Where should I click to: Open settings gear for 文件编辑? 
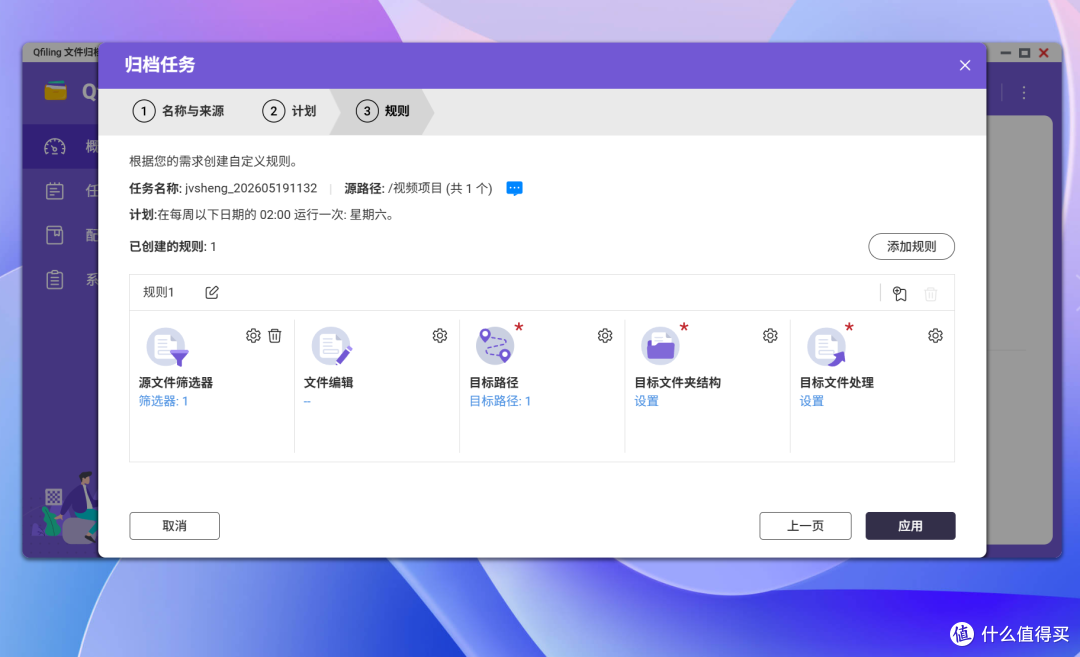(x=439, y=335)
